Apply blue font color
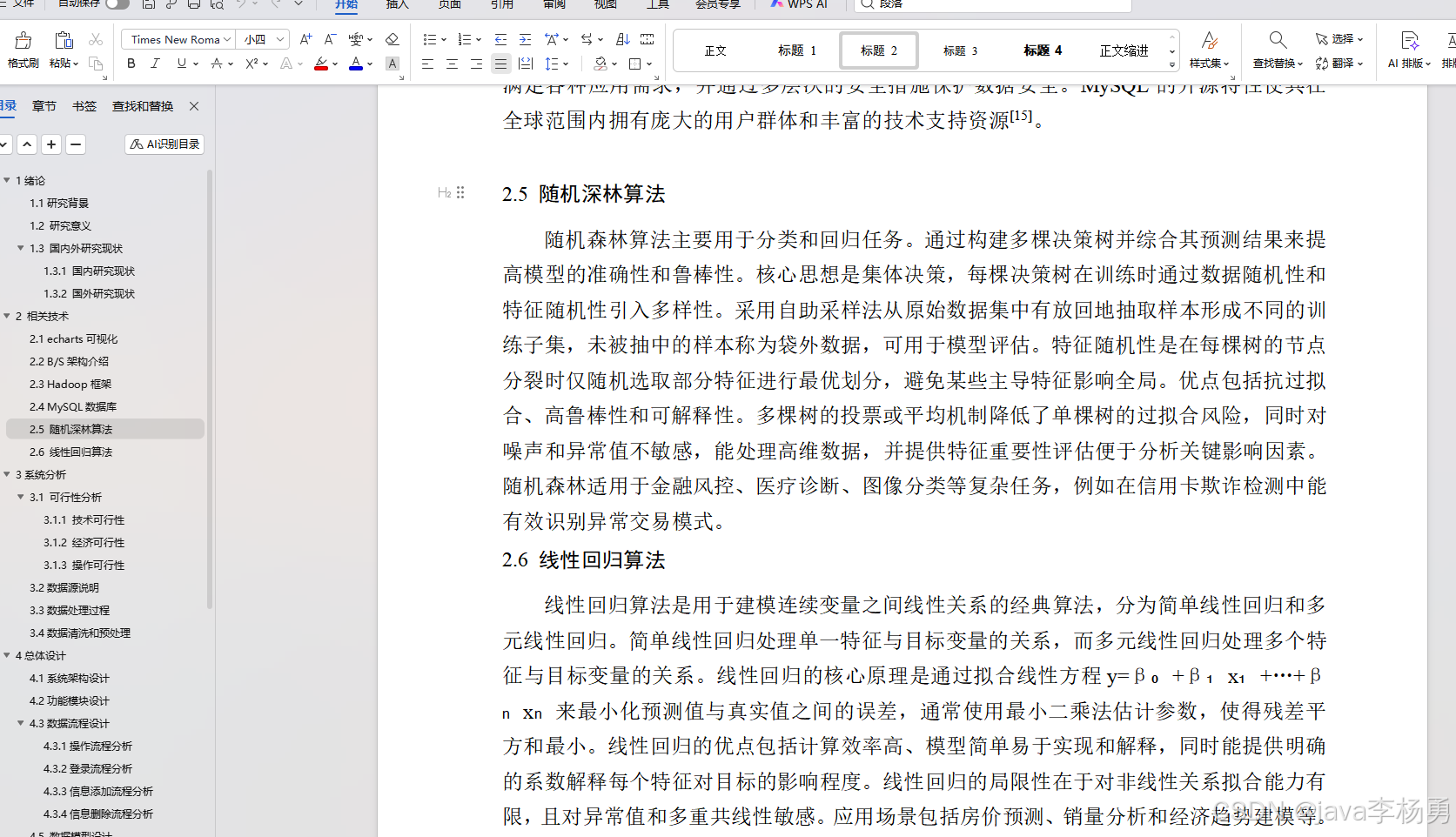This screenshot has width=1456, height=837. point(356,64)
